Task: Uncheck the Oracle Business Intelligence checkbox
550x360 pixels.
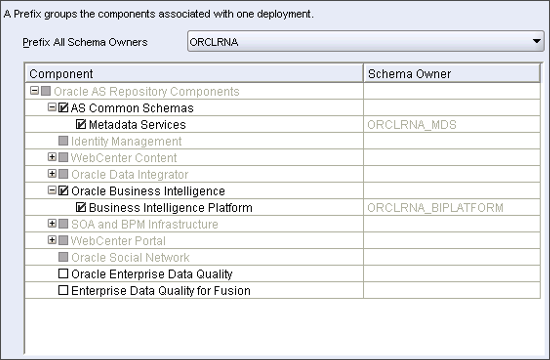Action: point(63,191)
